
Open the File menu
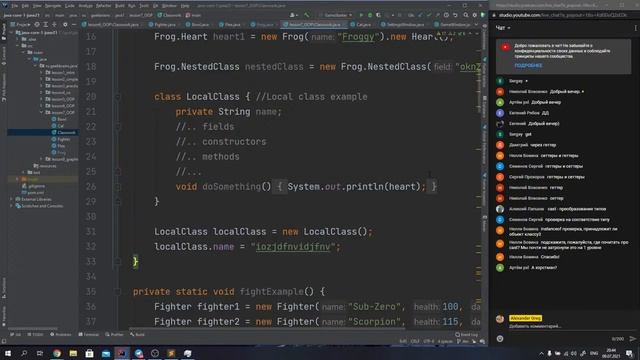click(x=15, y=6)
